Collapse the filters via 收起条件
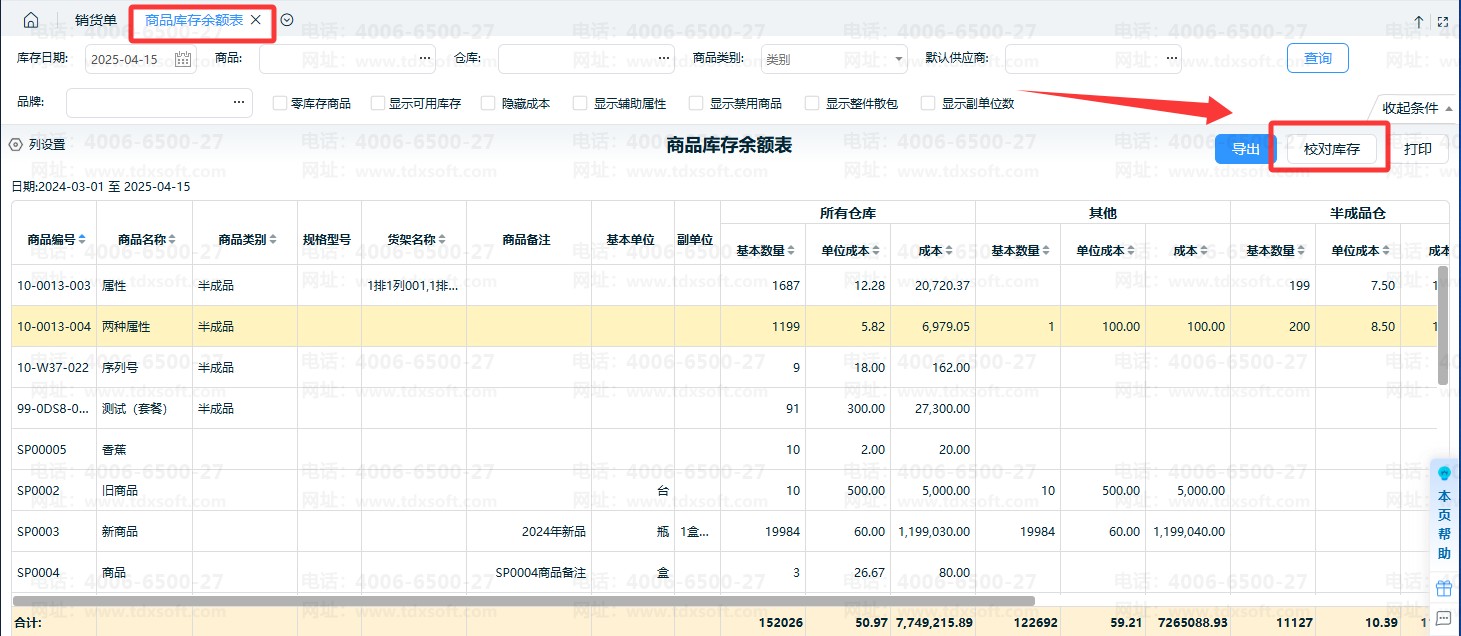The height and width of the screenshot is (636, 1461). coord(1415,108)
